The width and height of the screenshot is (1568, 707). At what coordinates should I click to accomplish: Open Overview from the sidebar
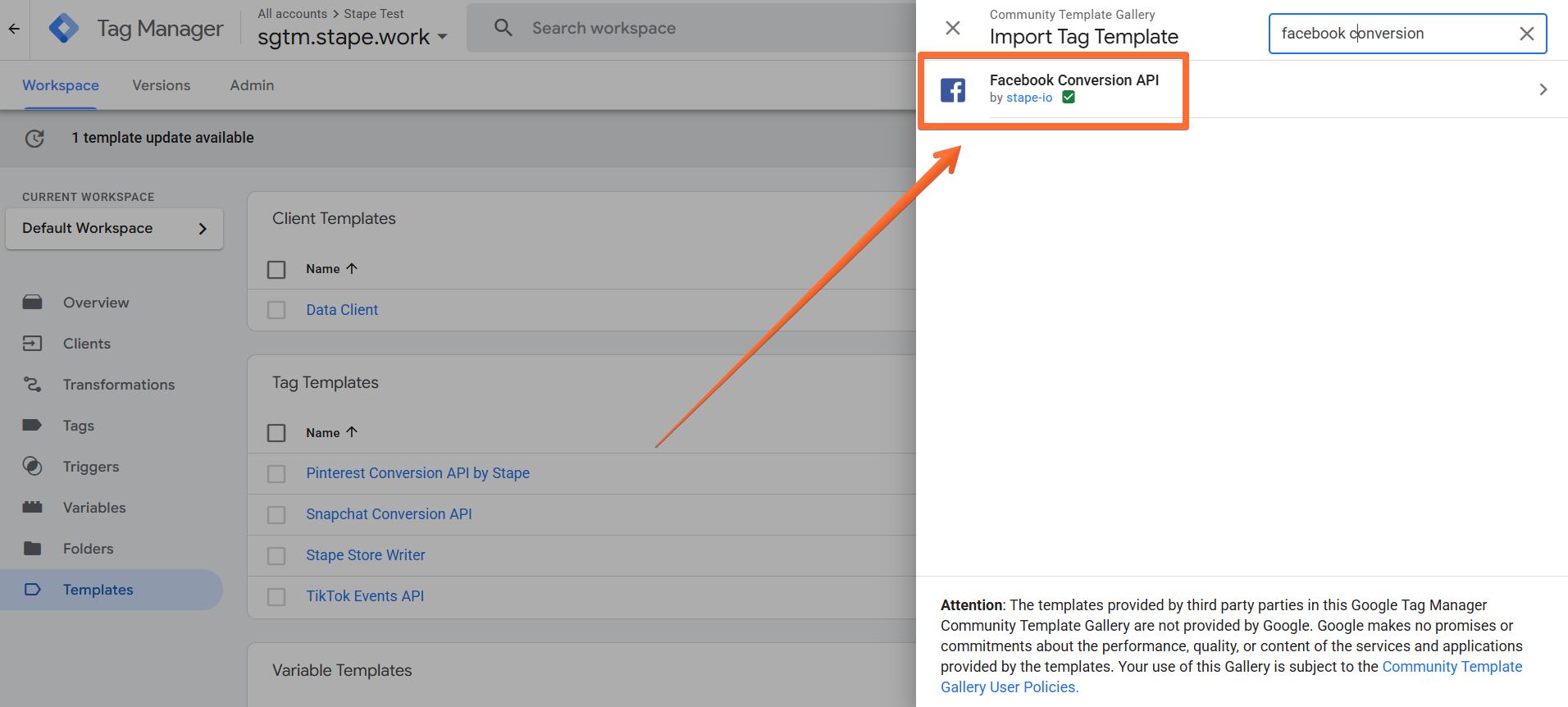tap(96, 303)
